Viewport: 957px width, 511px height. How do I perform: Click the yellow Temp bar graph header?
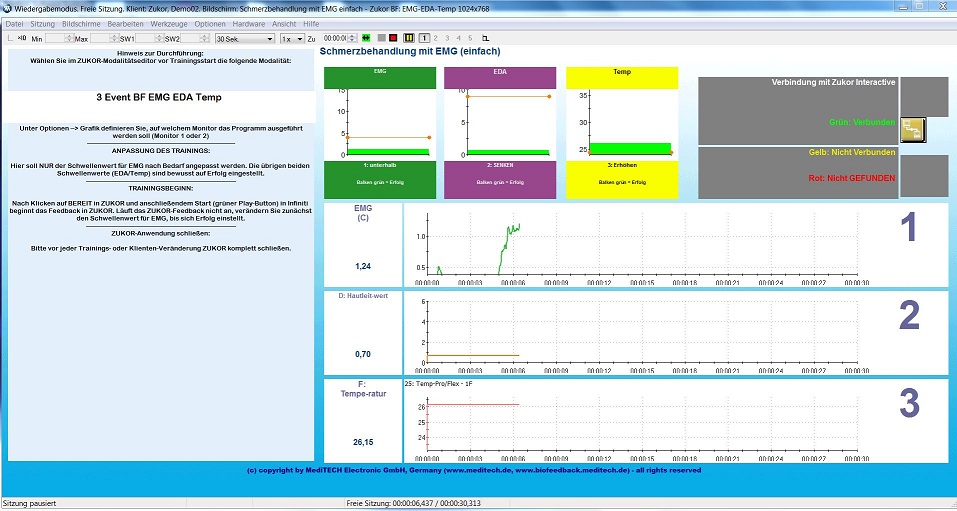click(x=622, y=78)
